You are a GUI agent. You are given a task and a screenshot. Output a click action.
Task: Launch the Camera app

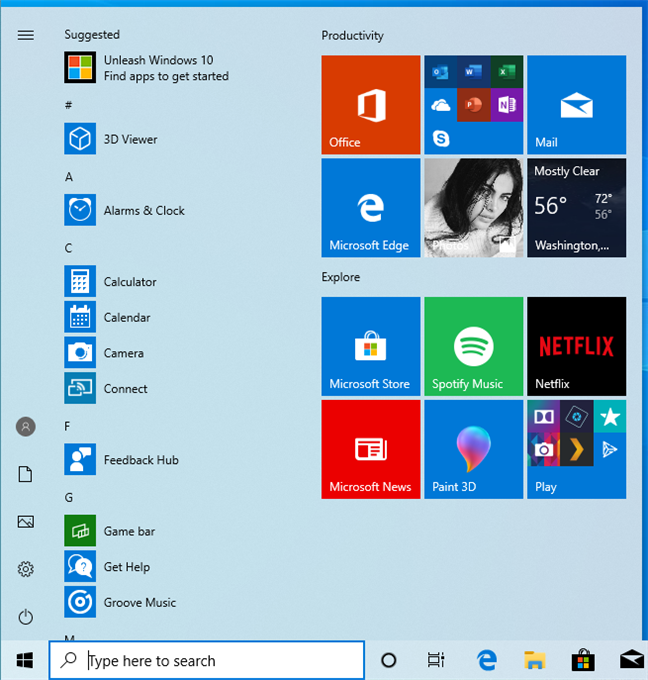click(x=104, y=353)
